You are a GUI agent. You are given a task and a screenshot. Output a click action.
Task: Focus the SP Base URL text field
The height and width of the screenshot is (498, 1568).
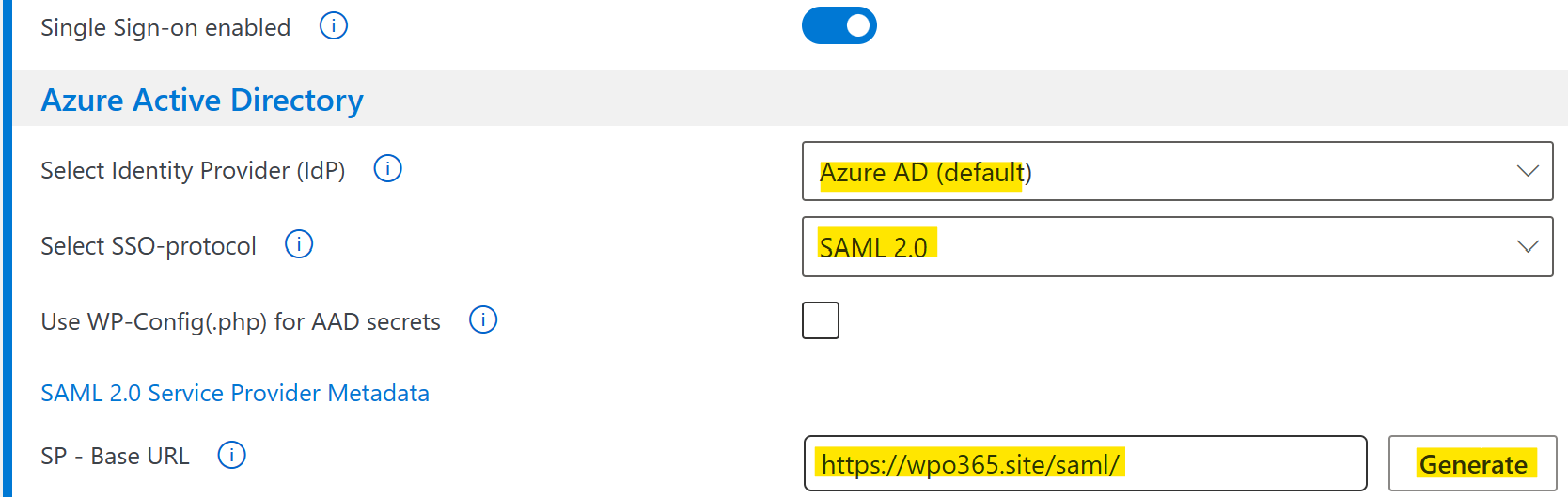click(x=1086, y=463)
